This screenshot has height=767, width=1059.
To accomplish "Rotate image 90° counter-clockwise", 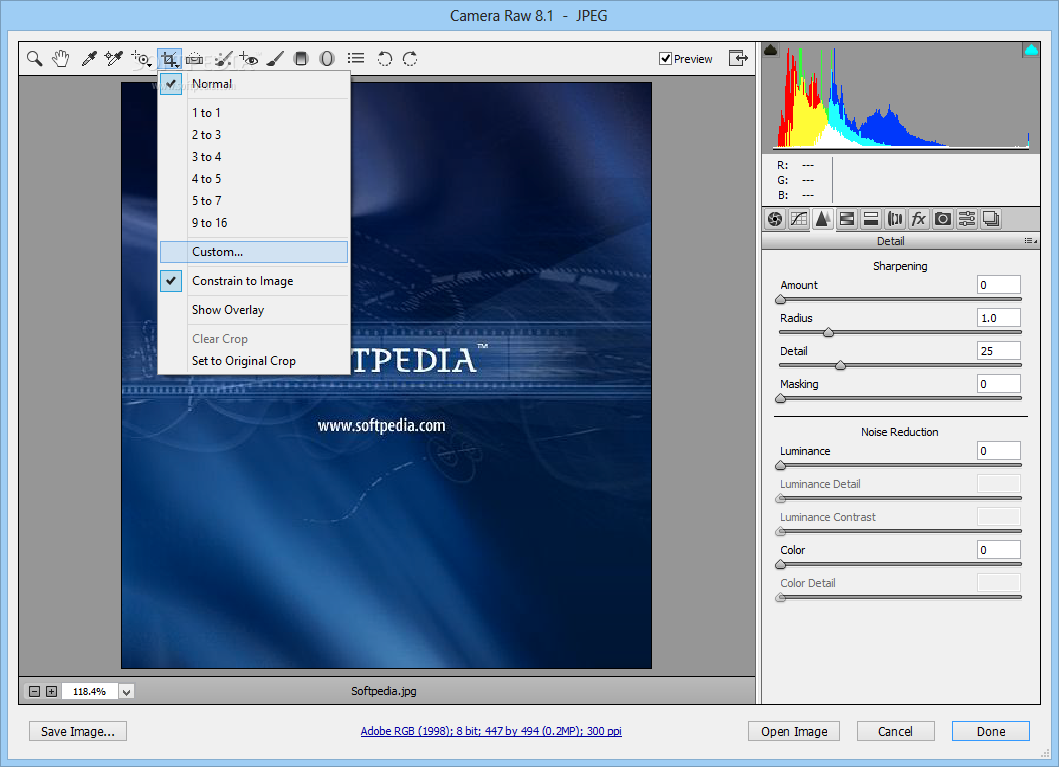I will 385,59.
